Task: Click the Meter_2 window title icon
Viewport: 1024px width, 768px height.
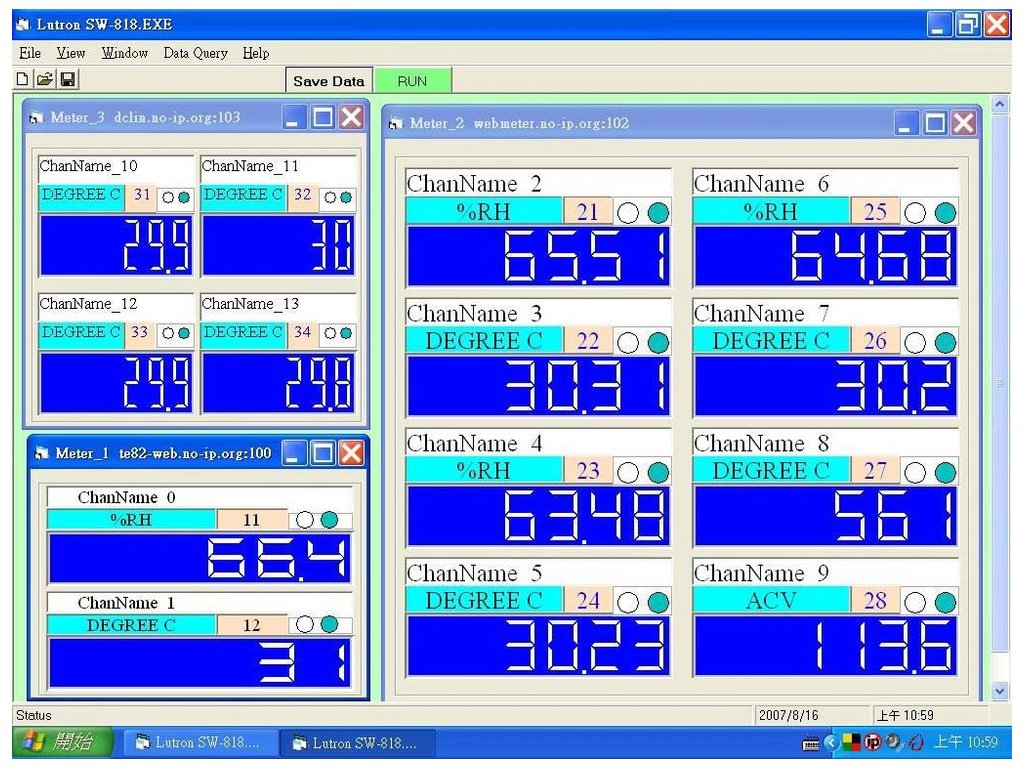Action: [395, 123]
